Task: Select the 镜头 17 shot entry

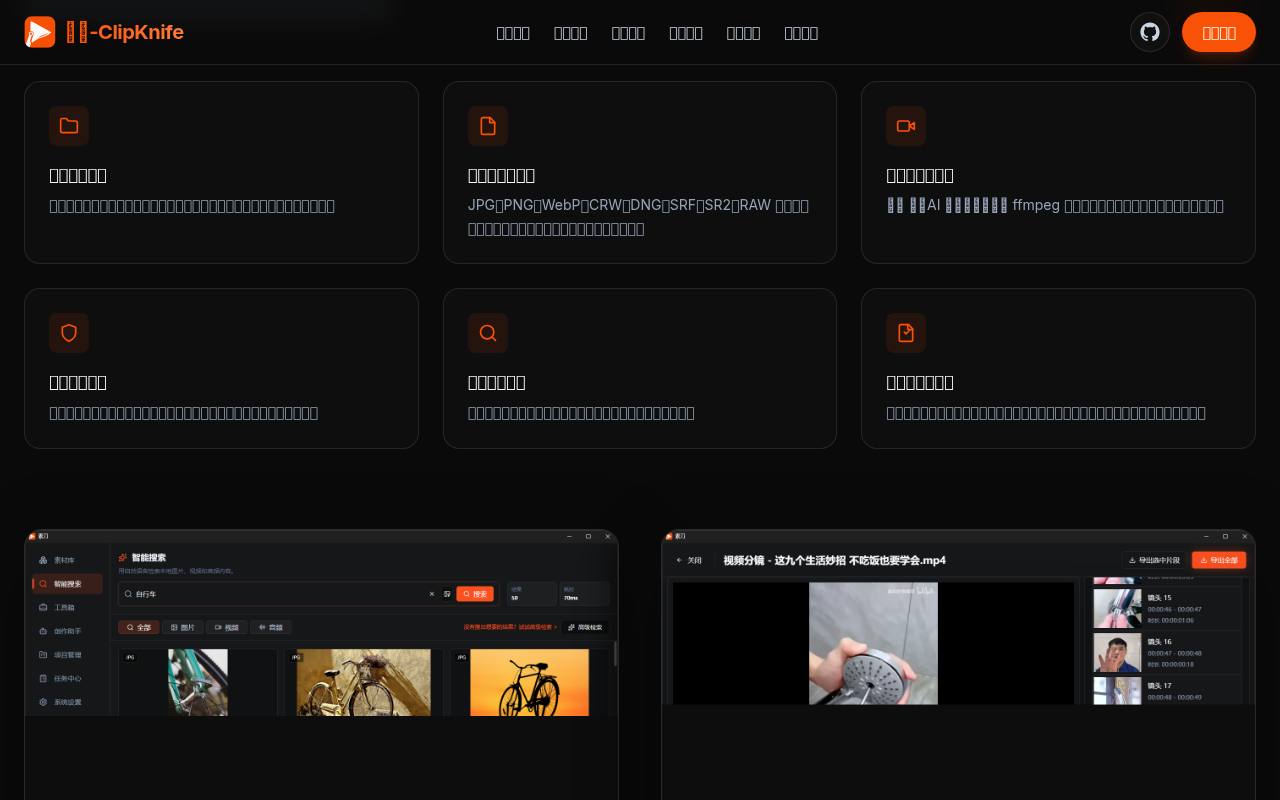Action: point(1167,690)
